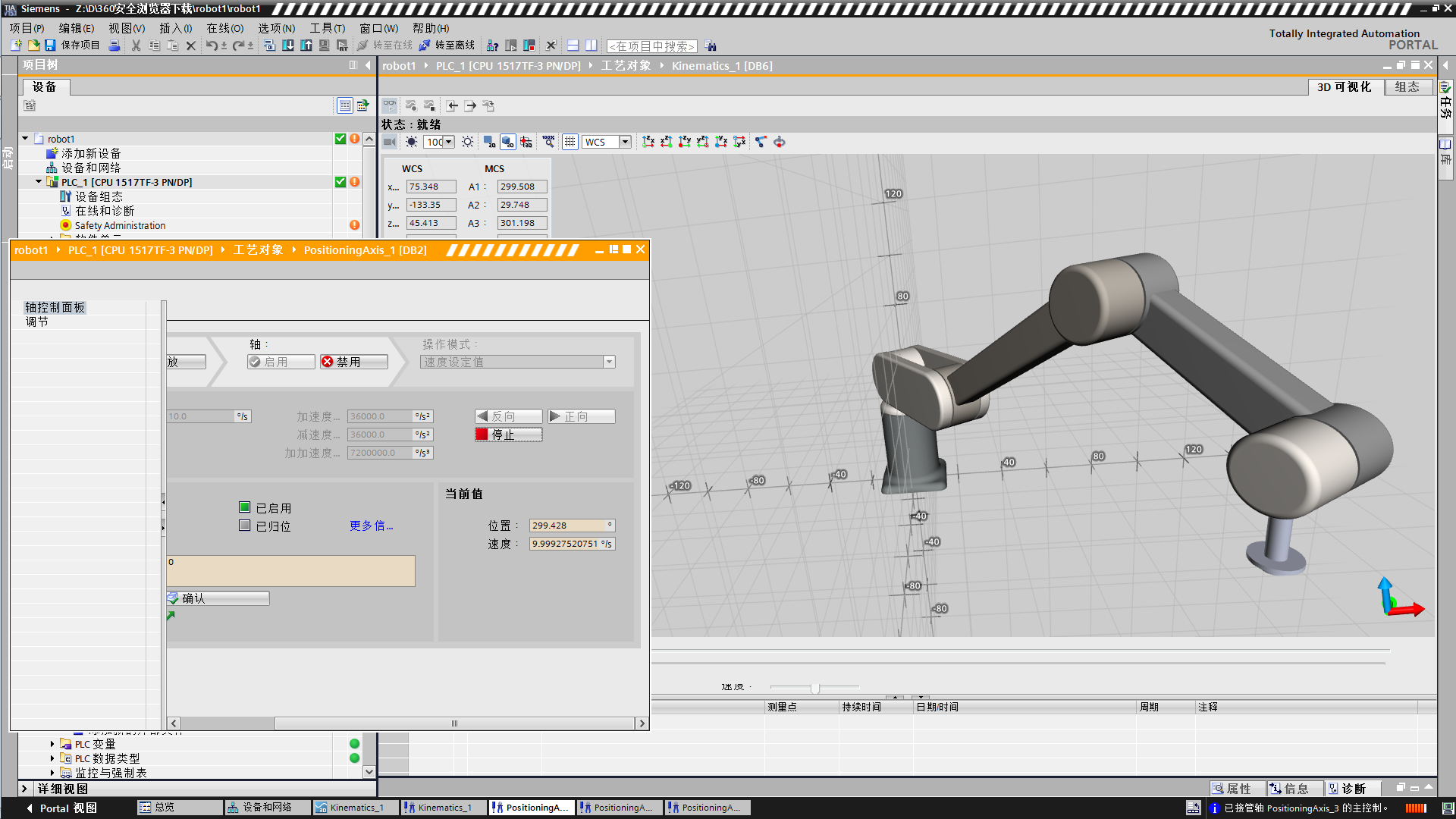Image resolution: width=1456 pixels, height=819 pixels.
Task: Toggle 3D view mode button
Action: coord(507,142)
